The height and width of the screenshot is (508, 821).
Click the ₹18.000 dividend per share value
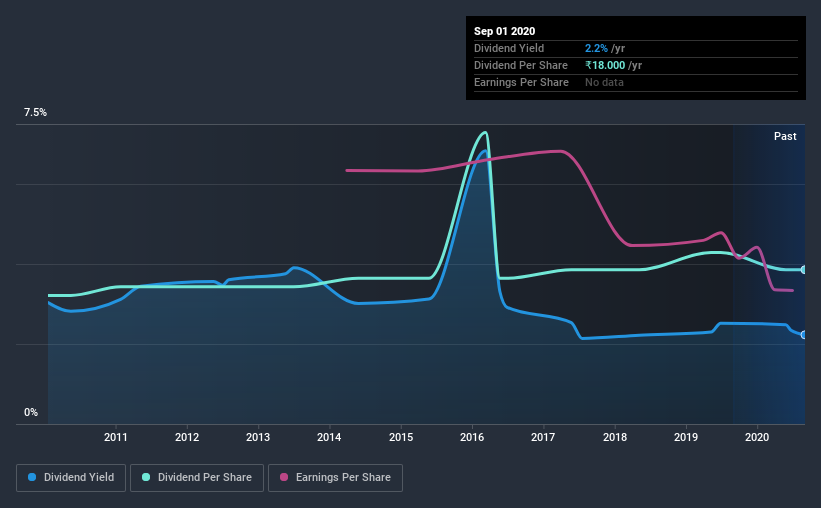pos(605,65)
